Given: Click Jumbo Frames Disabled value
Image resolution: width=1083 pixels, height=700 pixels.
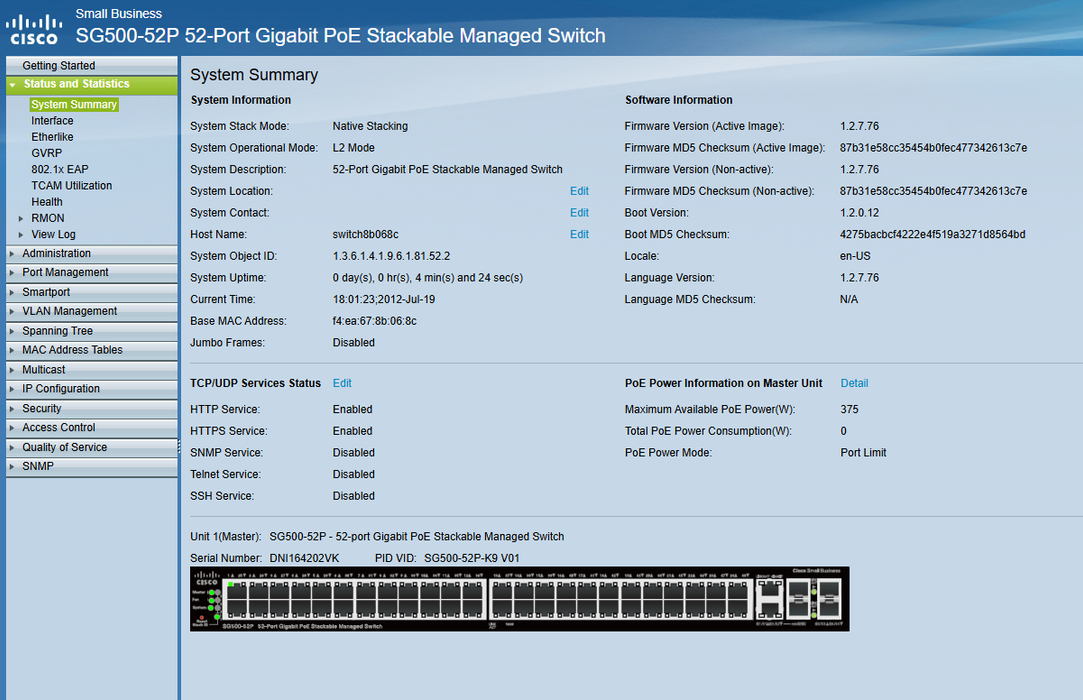Looking at the screenshot, I should pyautogui.click(x=354, y=343).
